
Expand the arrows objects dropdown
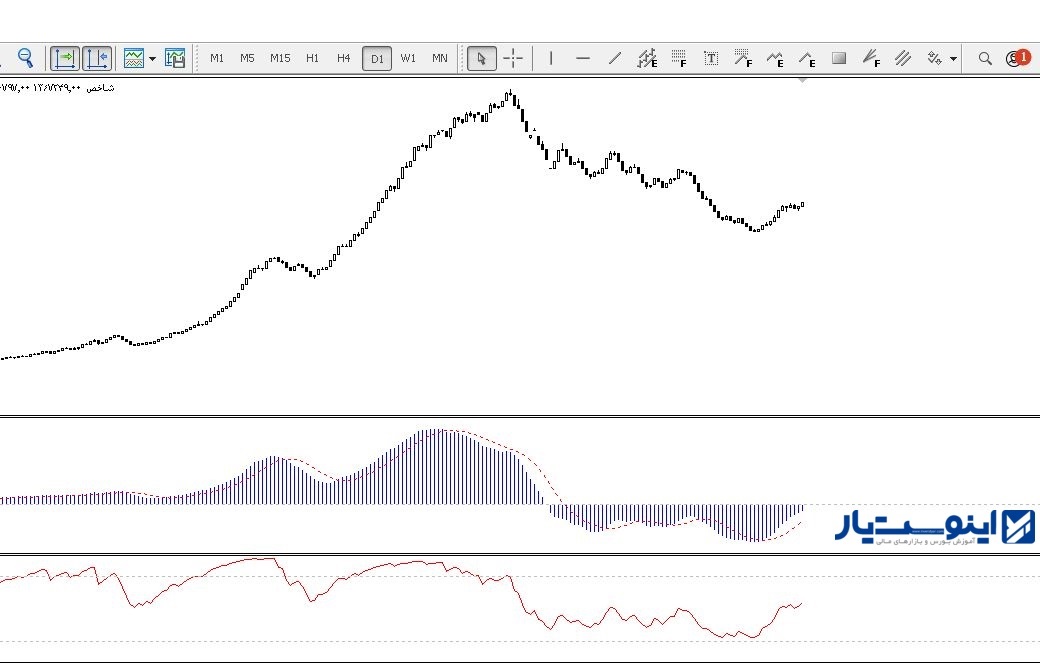click(953, 58)
